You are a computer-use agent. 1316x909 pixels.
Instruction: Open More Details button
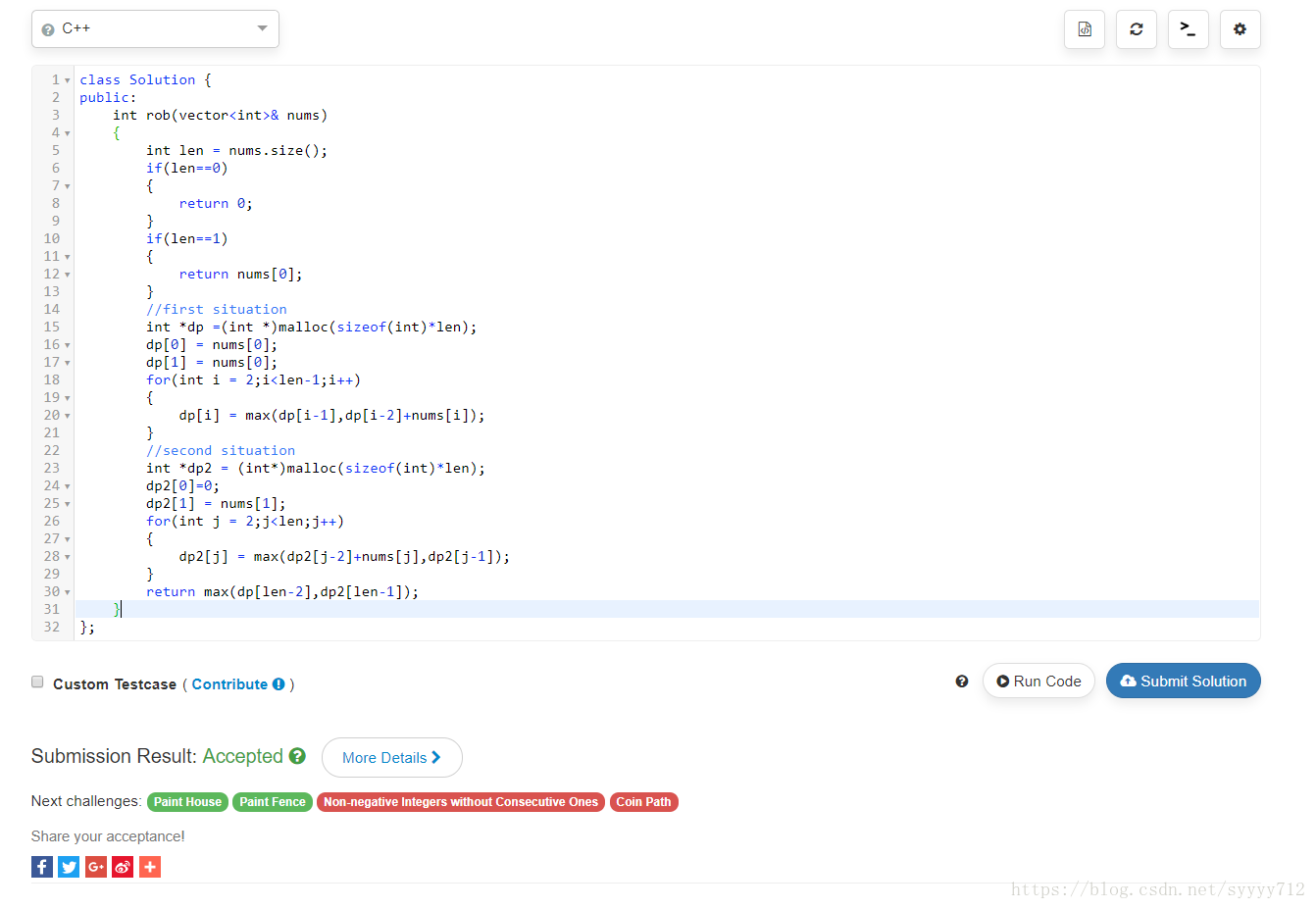pos(392,758)
